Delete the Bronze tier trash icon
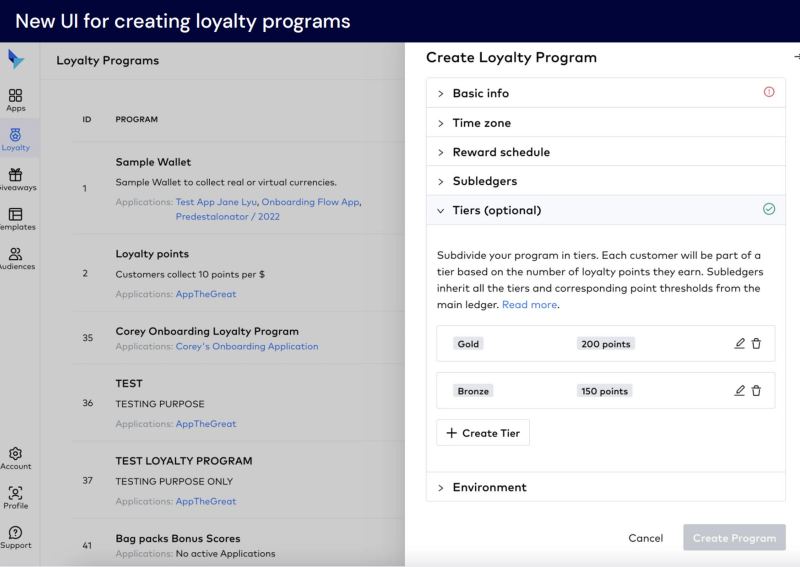The image size is (800, 567). tap(756, 390)
